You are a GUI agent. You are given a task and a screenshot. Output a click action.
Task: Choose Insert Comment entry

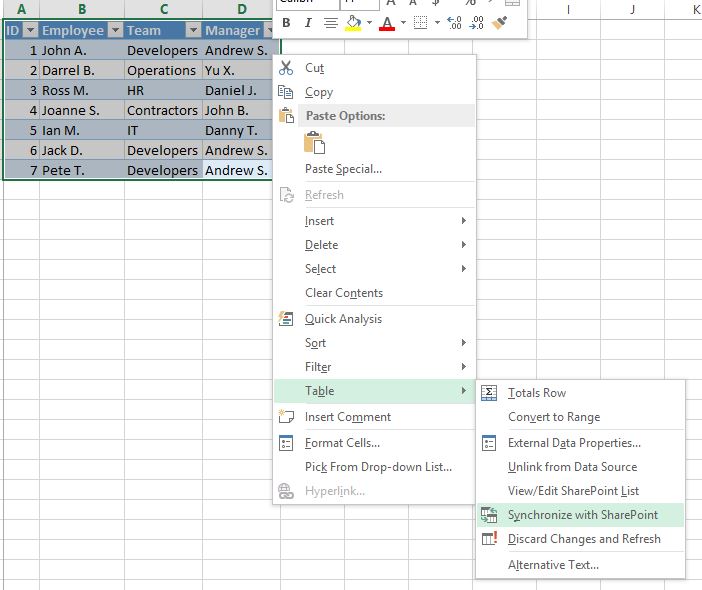[x=348, y=417]
